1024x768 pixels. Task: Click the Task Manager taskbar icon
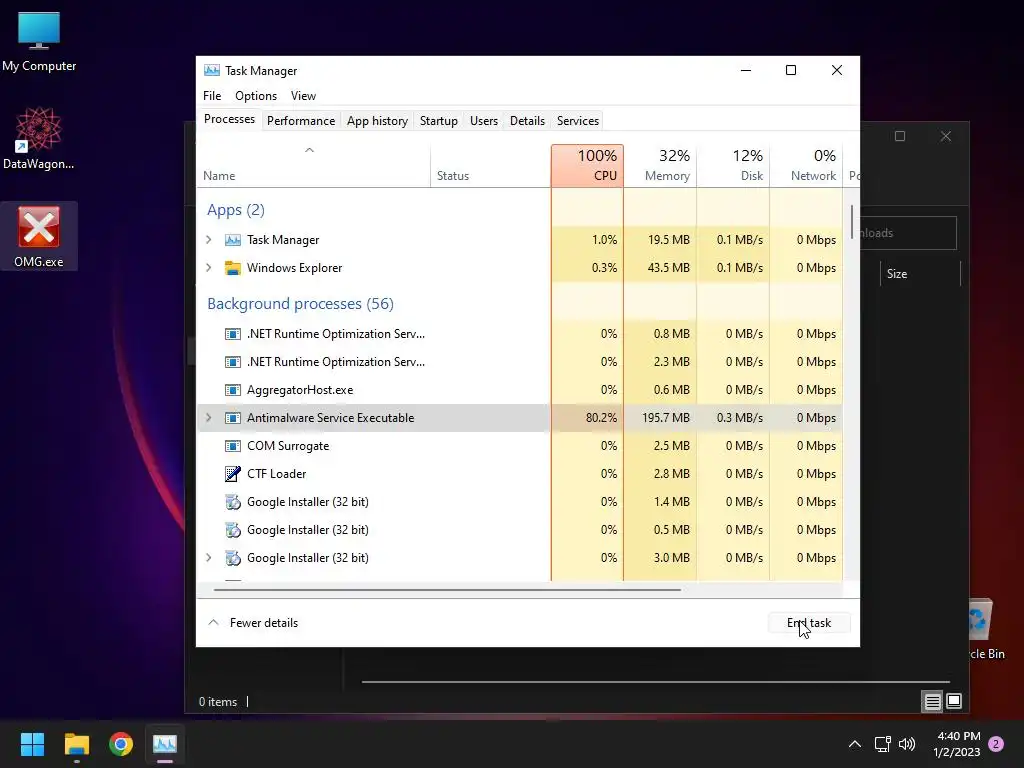tap(165, 744)
